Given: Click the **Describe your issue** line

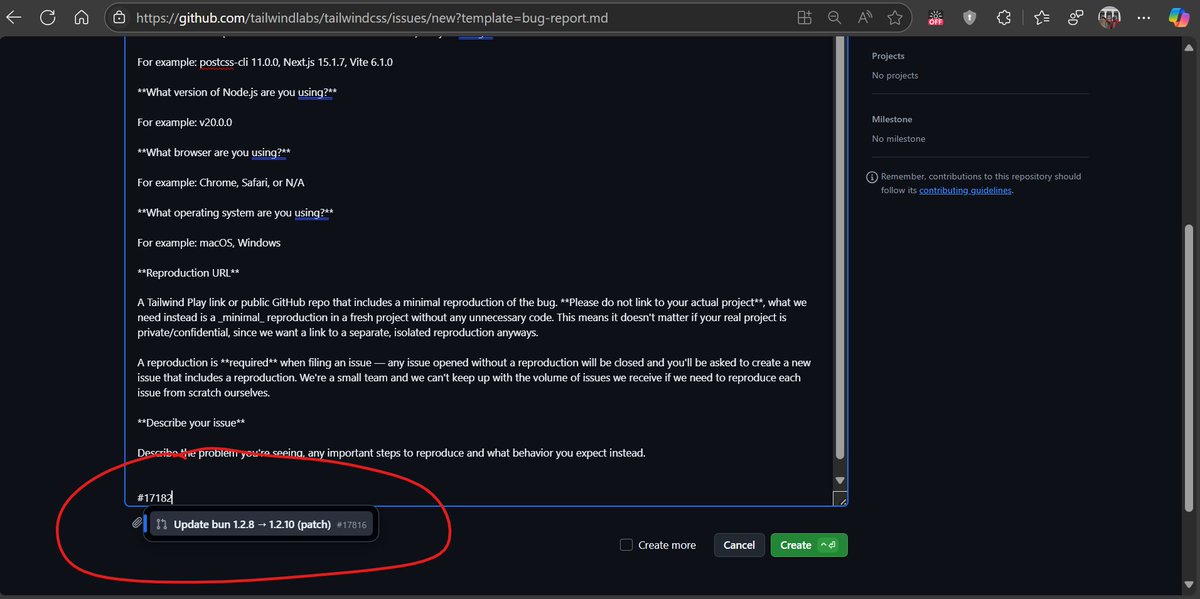Looking at the screenshot, I should [x=191, y=422].
